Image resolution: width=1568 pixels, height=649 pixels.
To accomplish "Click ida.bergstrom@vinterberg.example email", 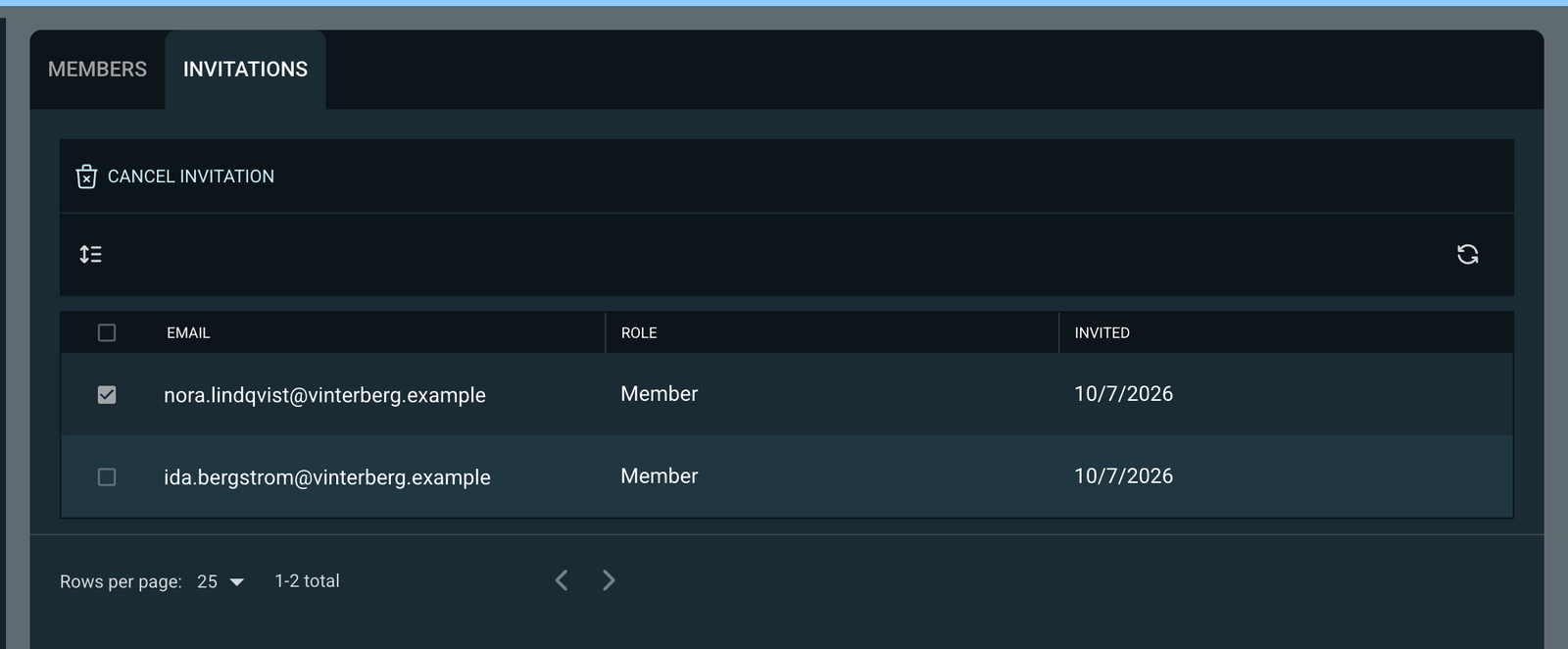I will click(327, 477).
